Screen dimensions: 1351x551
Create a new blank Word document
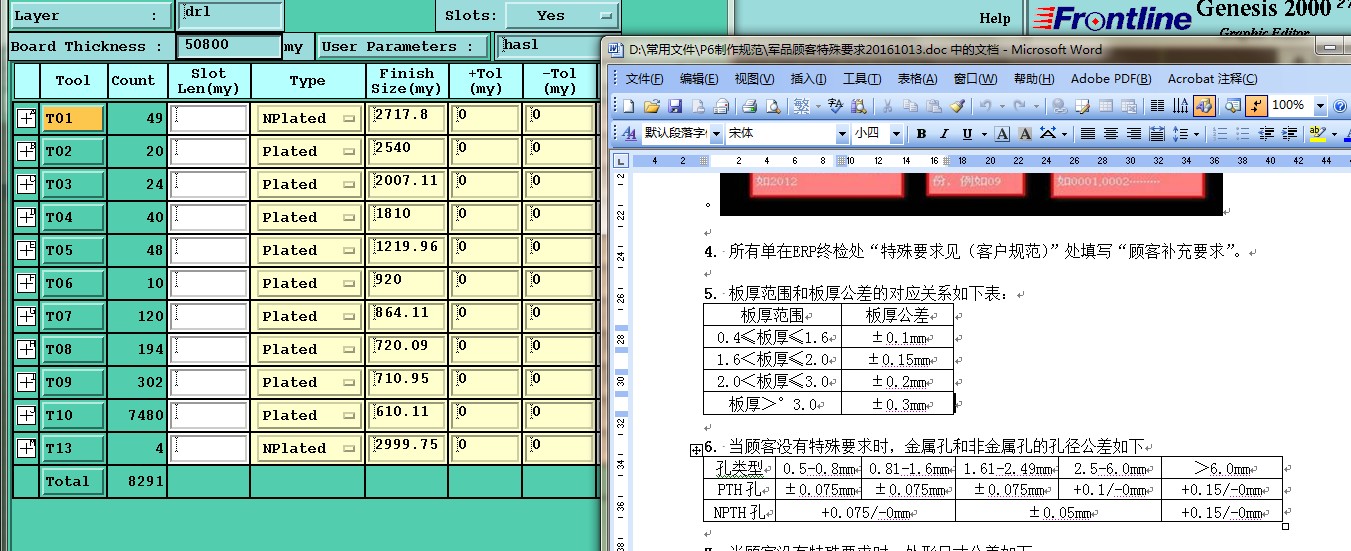point(628,105)
